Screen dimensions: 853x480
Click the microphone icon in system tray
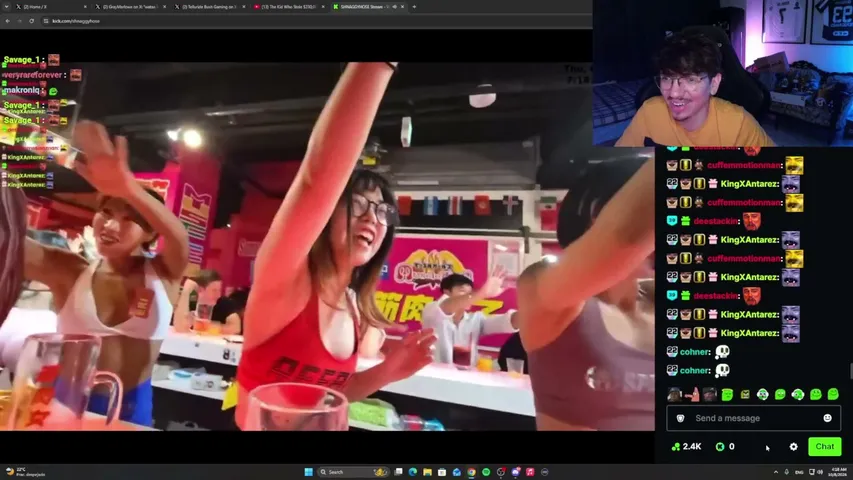click(787, 472)
